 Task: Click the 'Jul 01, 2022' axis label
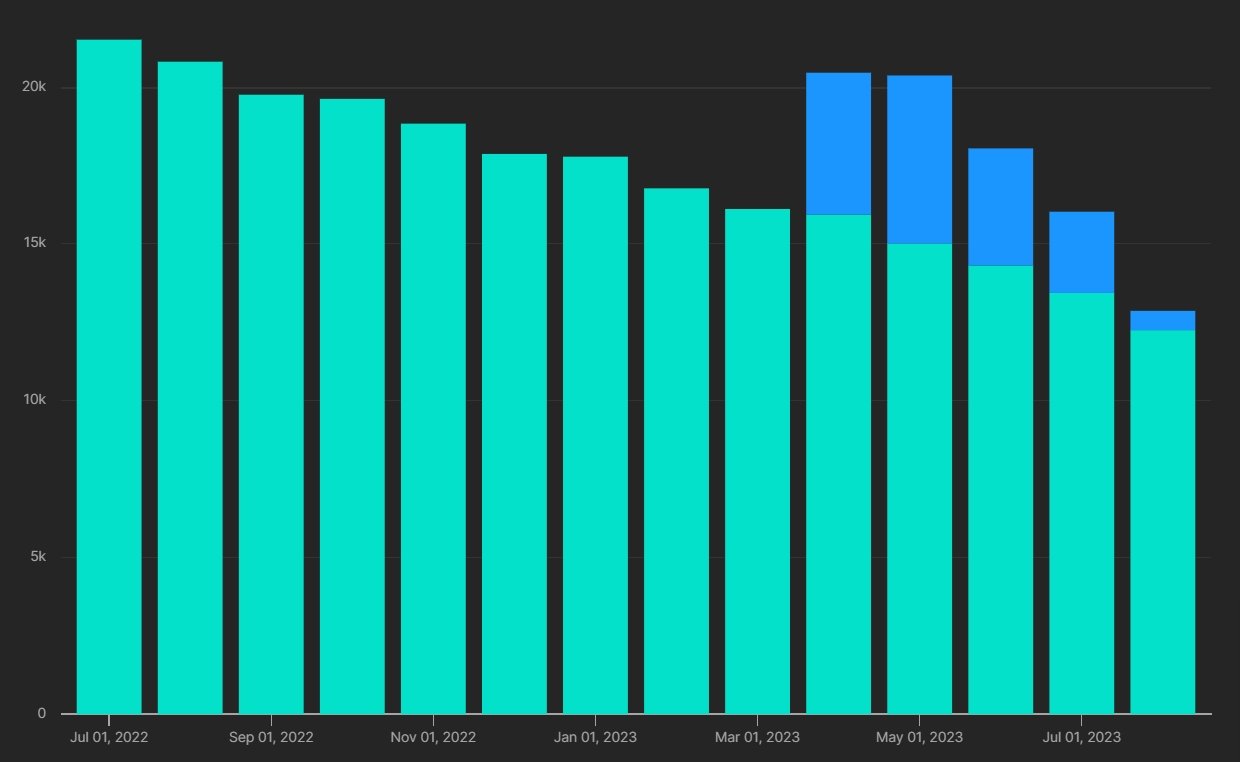[x=109, y=738]
